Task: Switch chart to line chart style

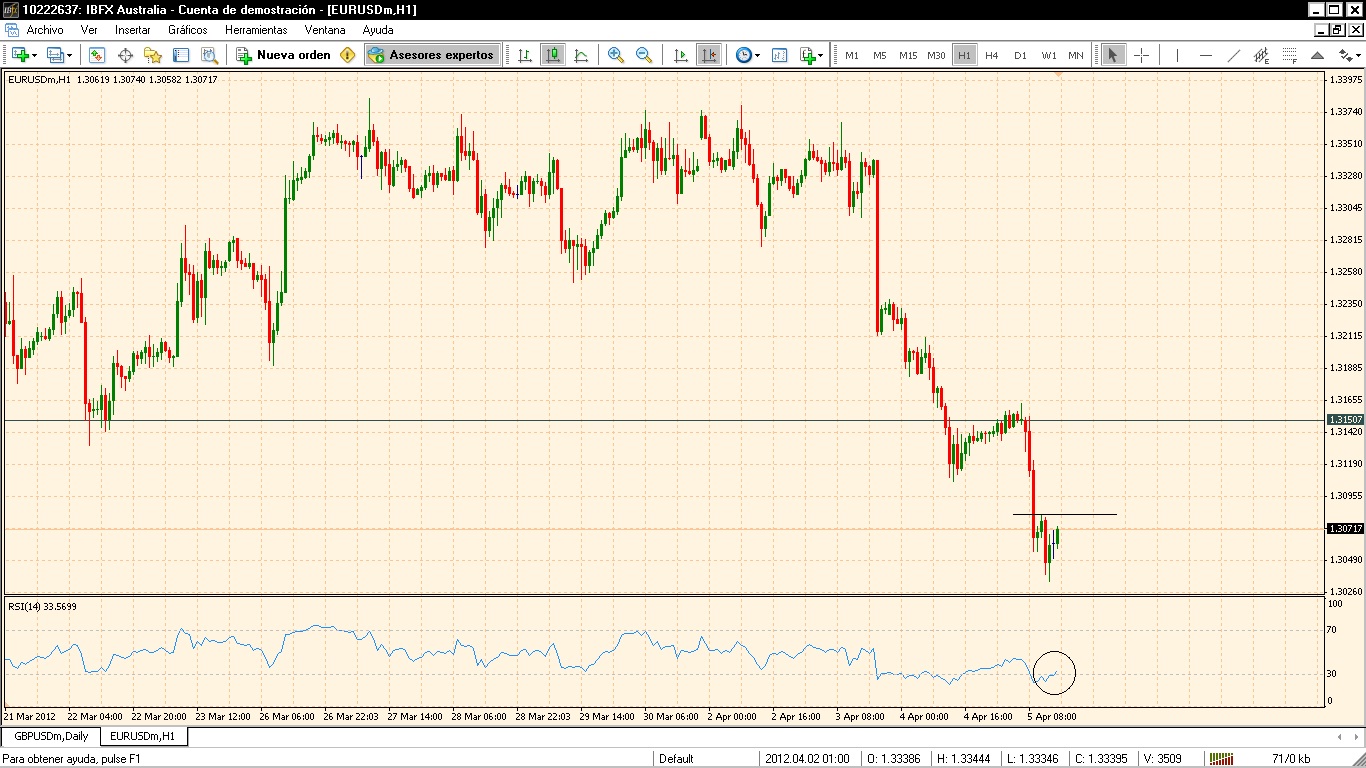Action: (580, 55)
